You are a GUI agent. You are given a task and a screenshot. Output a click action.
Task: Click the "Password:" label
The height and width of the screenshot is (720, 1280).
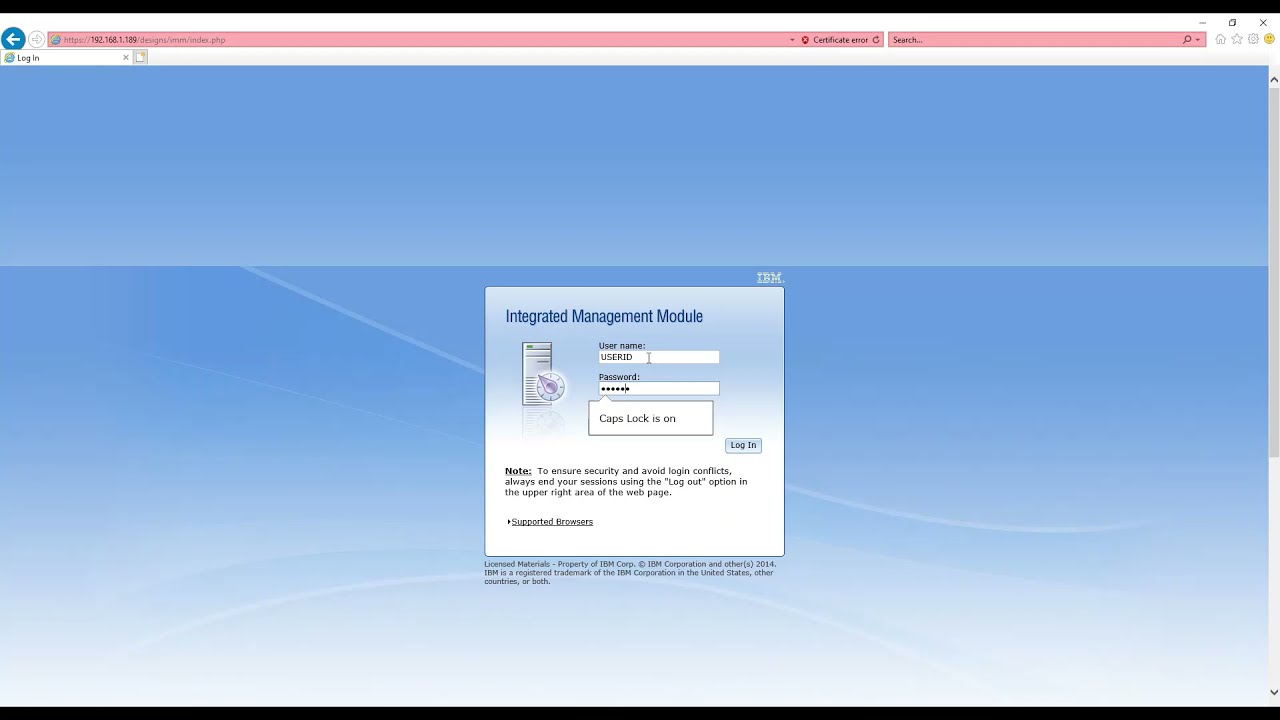coord(619,377)
